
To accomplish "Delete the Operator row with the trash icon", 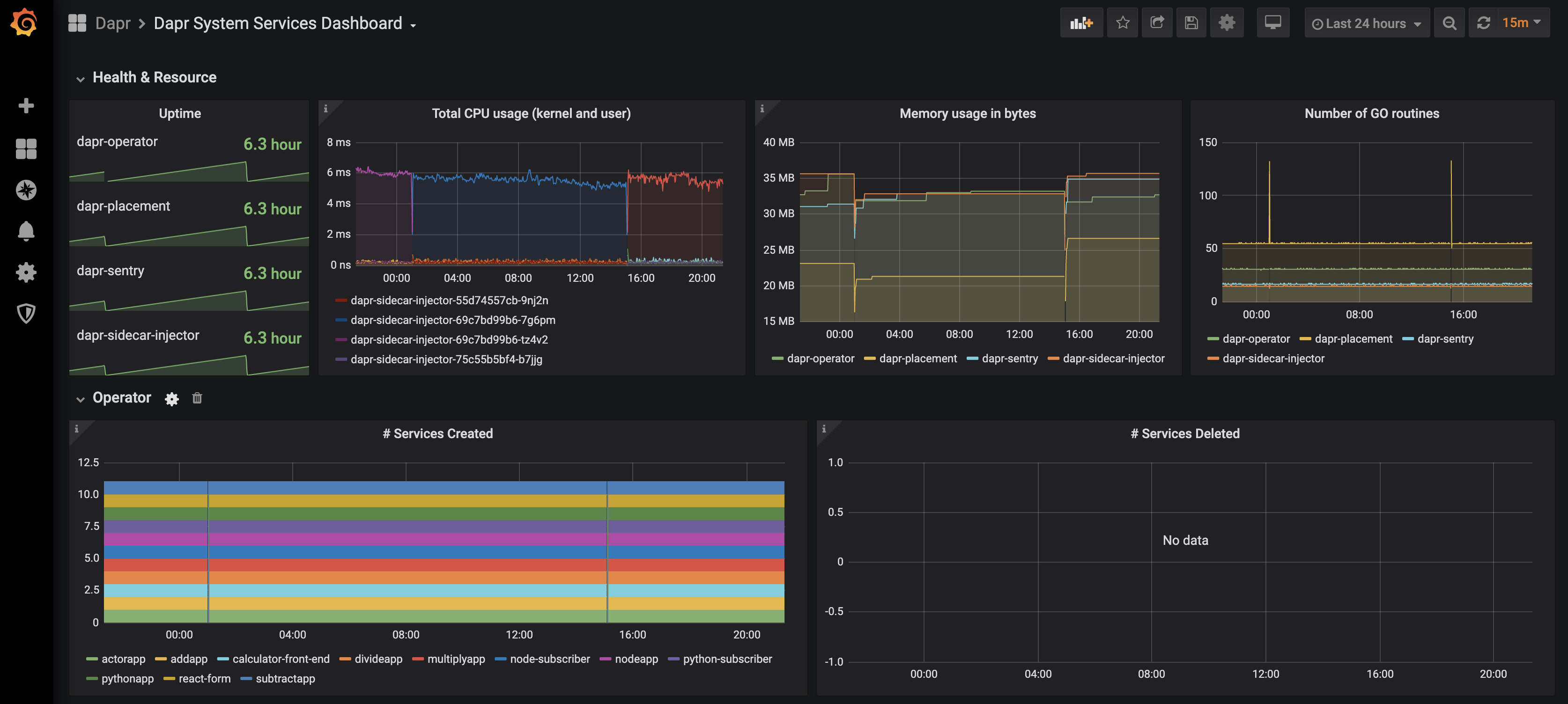I will [x=197, y=398].
